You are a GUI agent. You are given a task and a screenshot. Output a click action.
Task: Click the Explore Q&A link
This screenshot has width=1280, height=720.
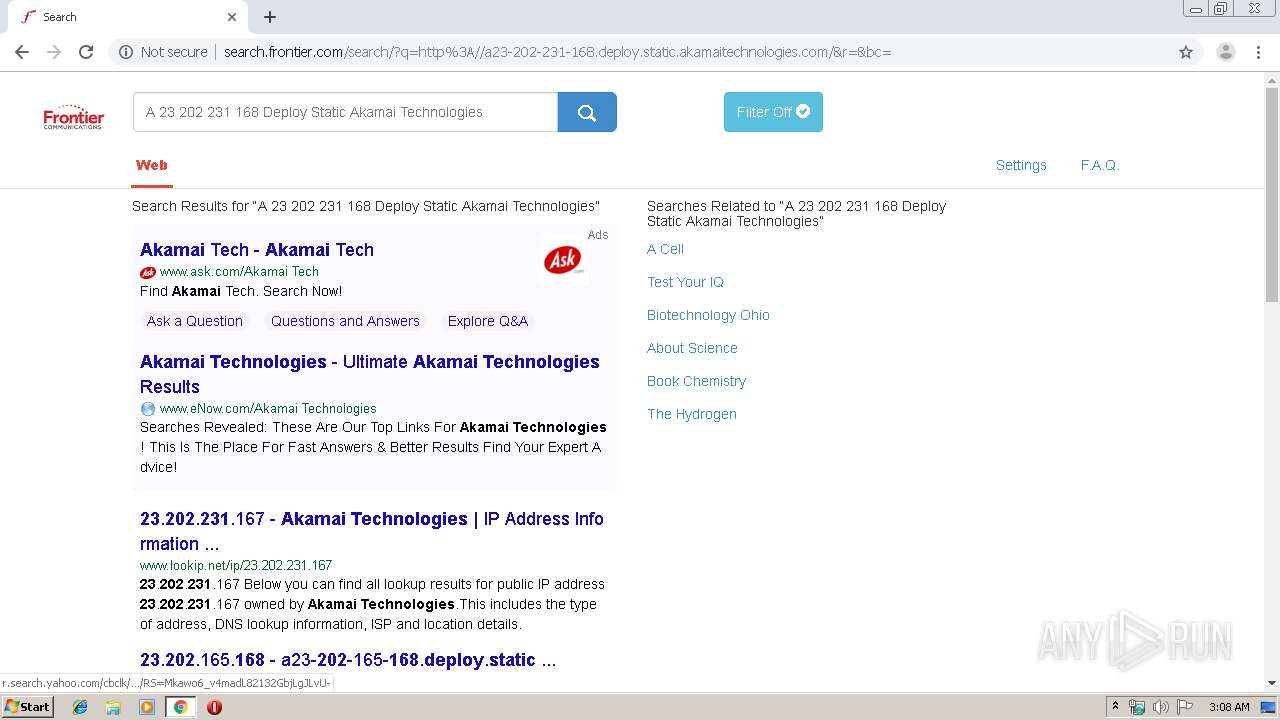(x=488, y=321)
